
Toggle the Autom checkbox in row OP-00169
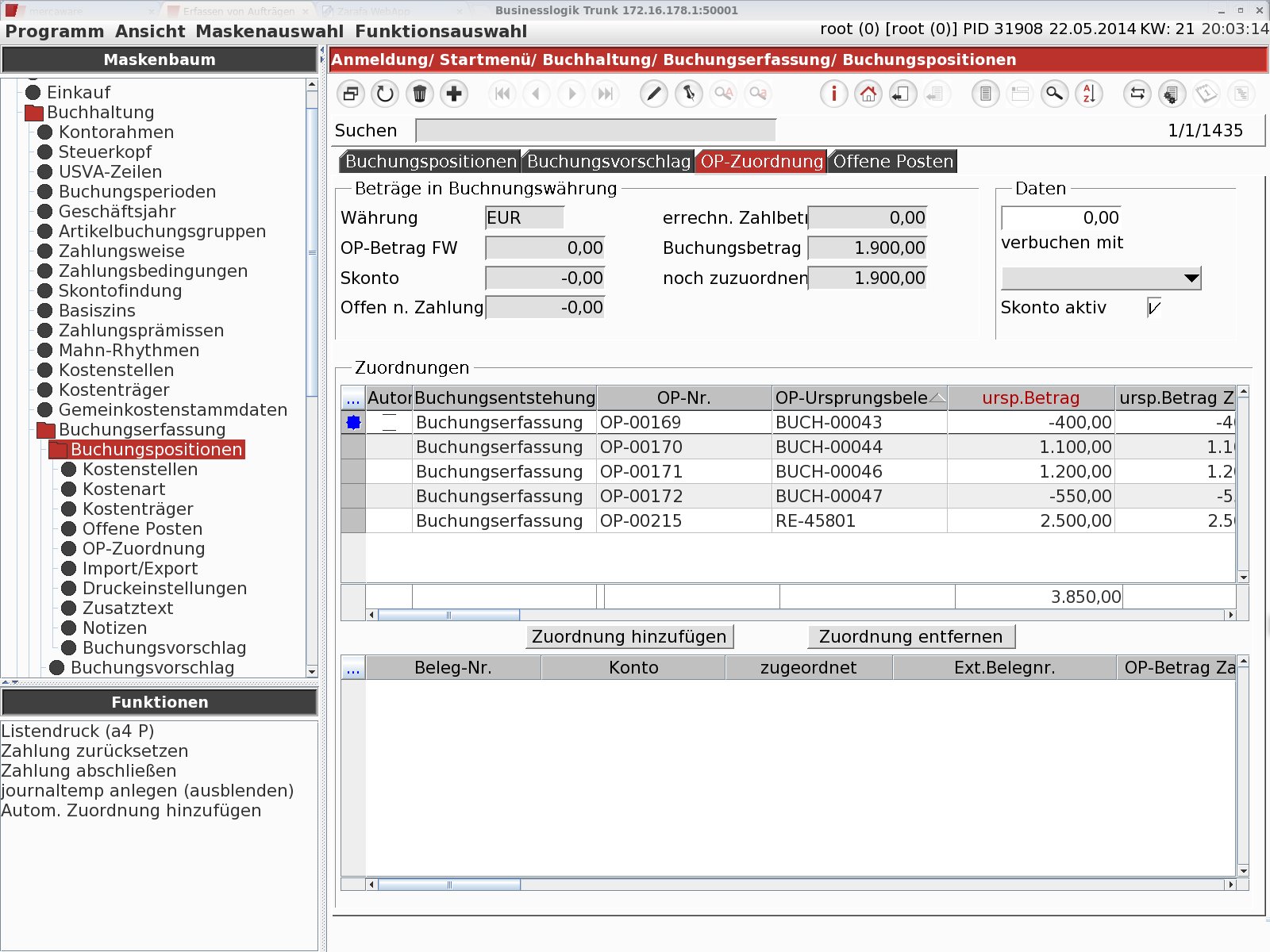point(389,423)
